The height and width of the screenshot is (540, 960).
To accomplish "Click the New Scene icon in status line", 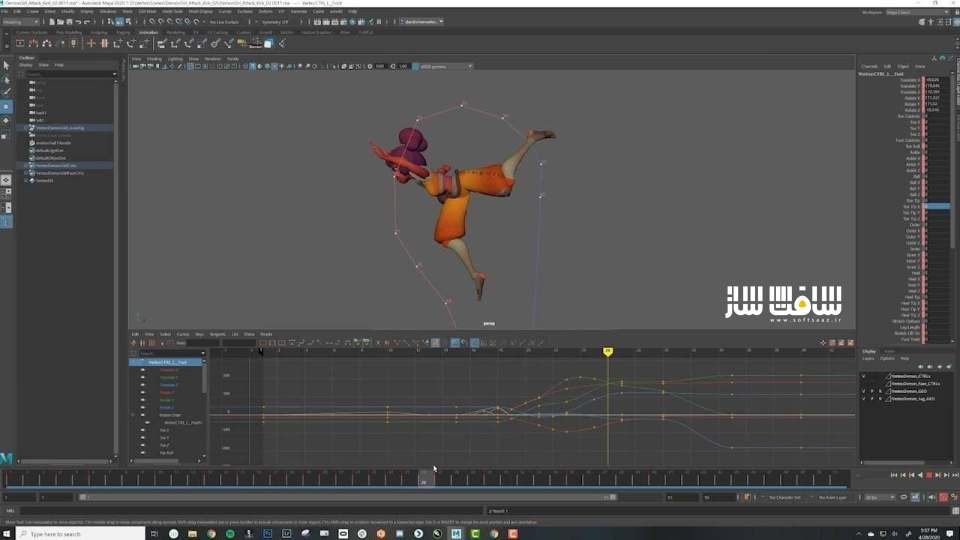I will click(x=52, y=22).
